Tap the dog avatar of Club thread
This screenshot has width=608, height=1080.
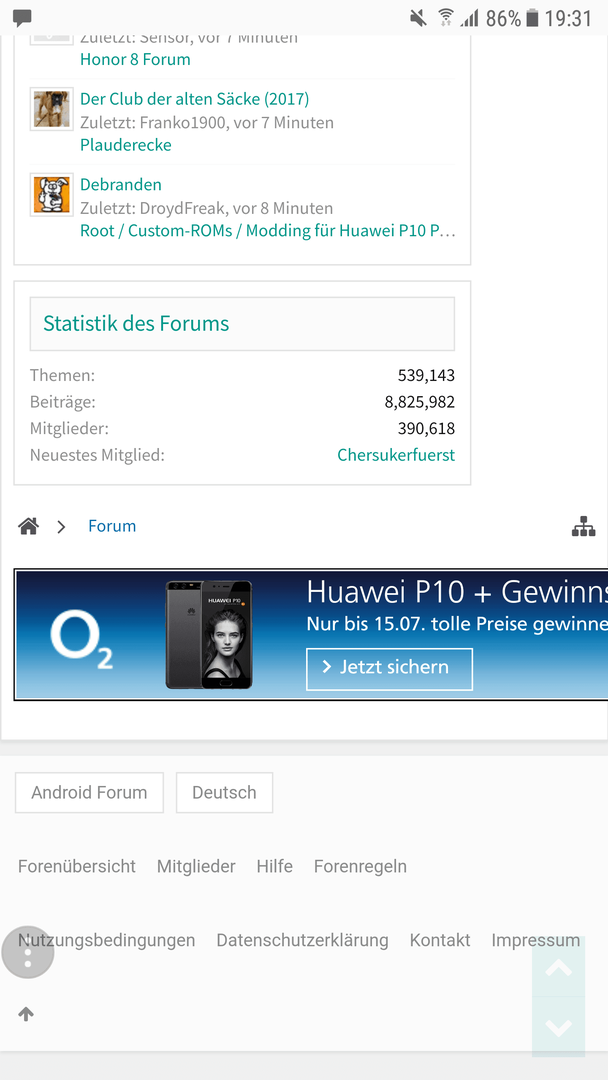[52, 109]
